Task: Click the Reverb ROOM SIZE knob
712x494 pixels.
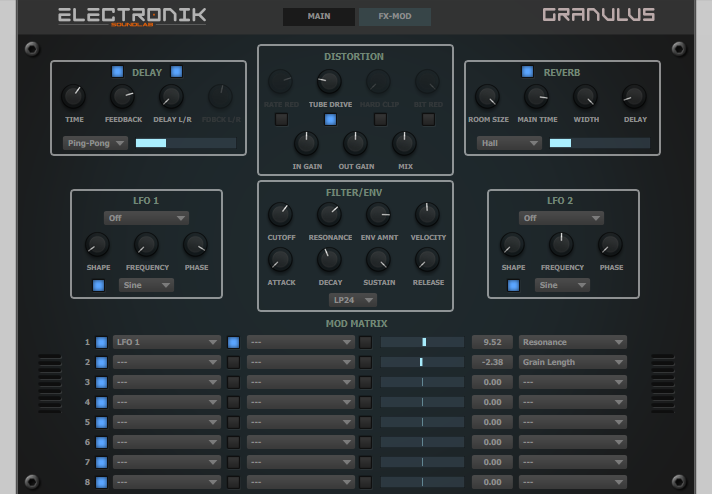Action: click(488, 96)
